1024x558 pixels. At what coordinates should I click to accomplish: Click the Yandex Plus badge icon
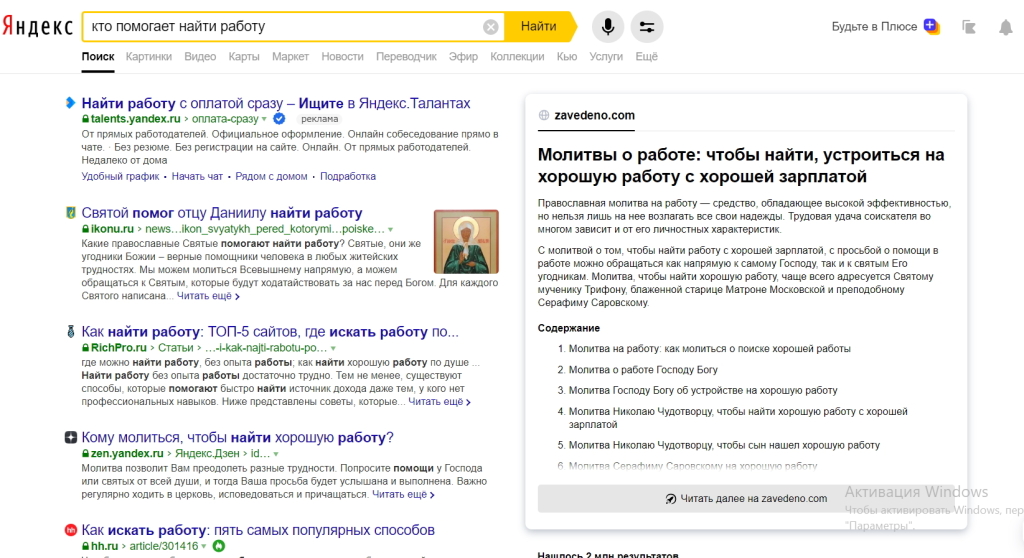pos(931,27)
